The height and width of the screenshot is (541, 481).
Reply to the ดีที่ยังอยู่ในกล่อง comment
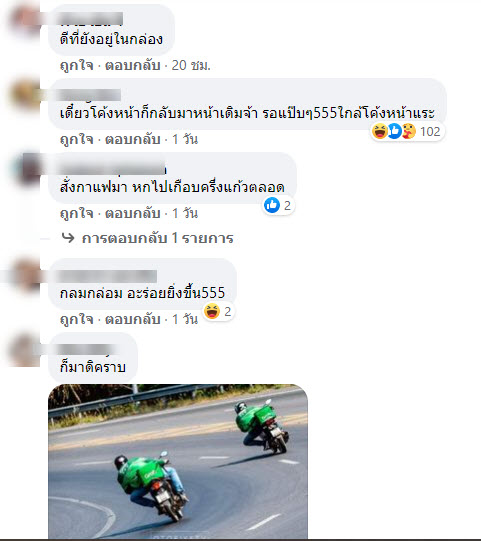[x=132, y=65]
